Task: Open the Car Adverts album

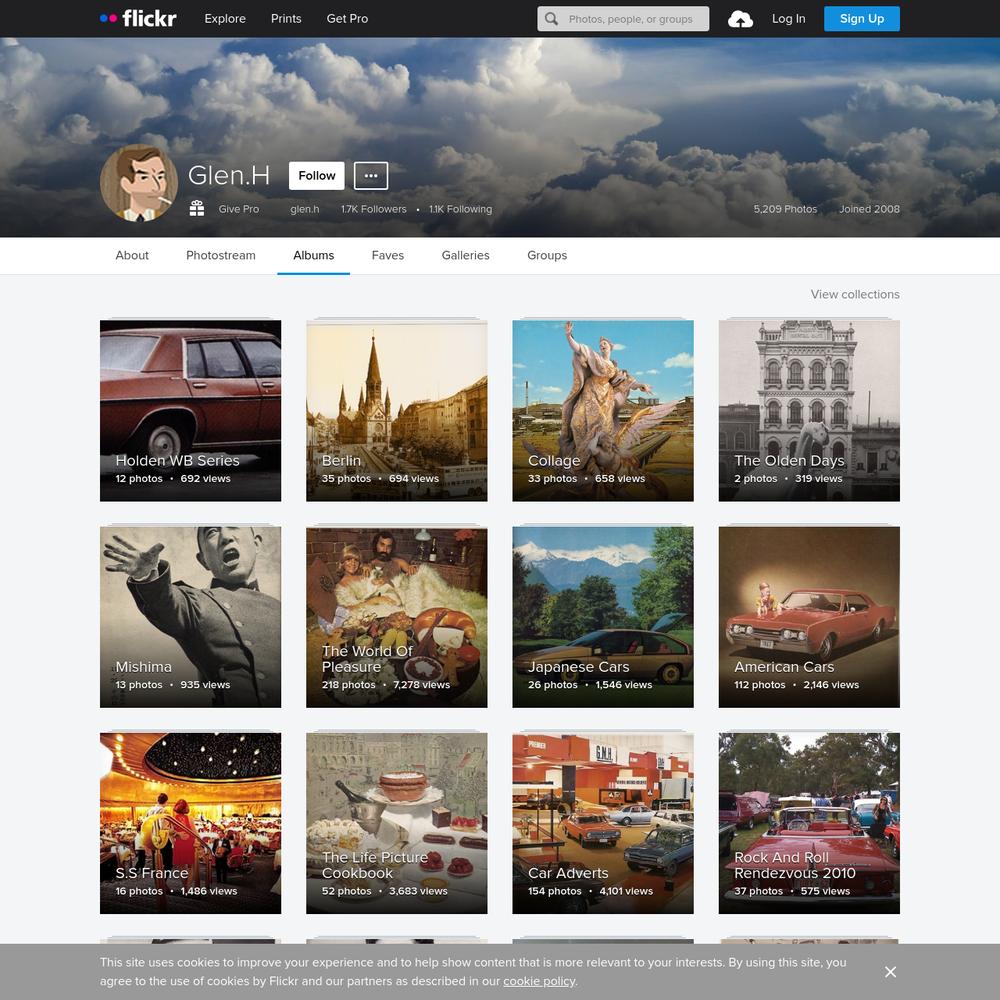Action: pos(603,823)
